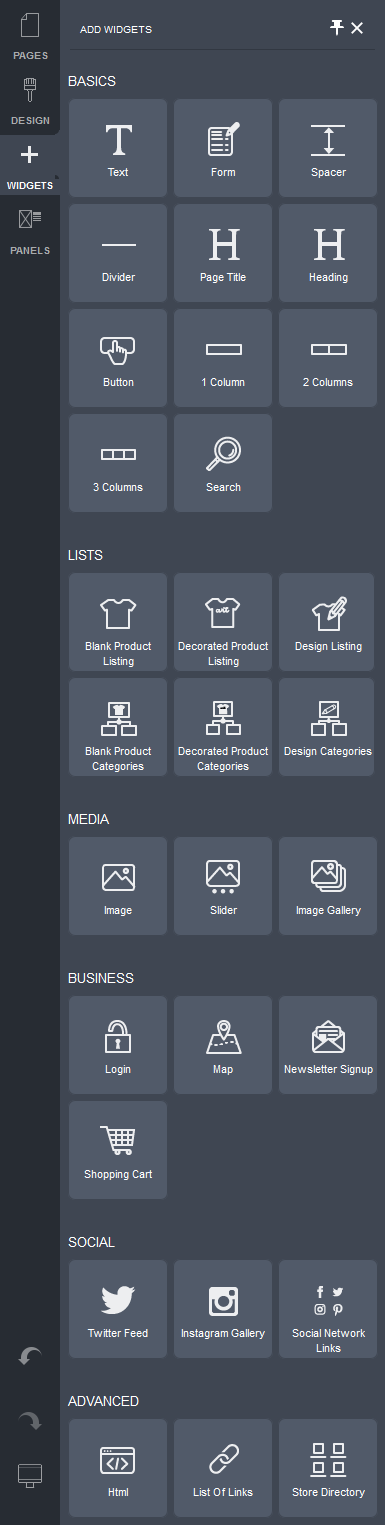
Task: Open the Pages sidebar tab
Action: point(30,36)
